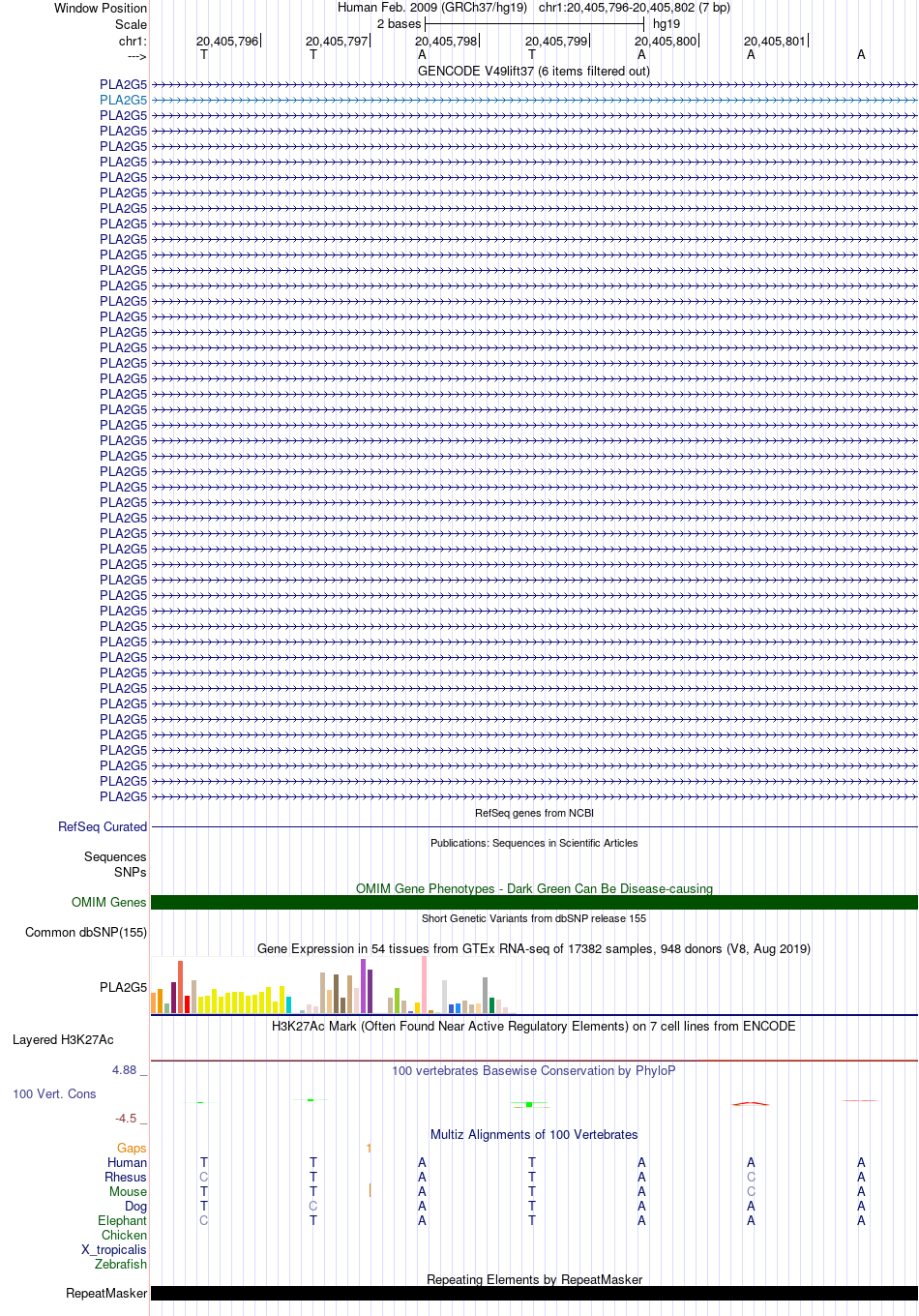Open the OMIM Gene Phenotypes track title
This screenshot has height=1316, width=919.
534,888
